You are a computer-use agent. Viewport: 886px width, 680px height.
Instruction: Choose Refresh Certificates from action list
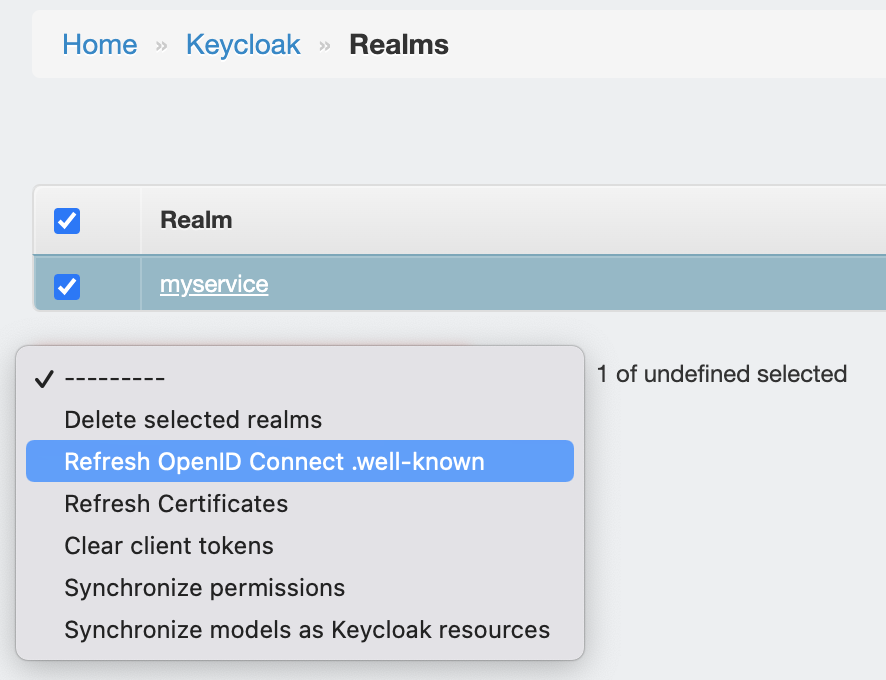[176, 504]
